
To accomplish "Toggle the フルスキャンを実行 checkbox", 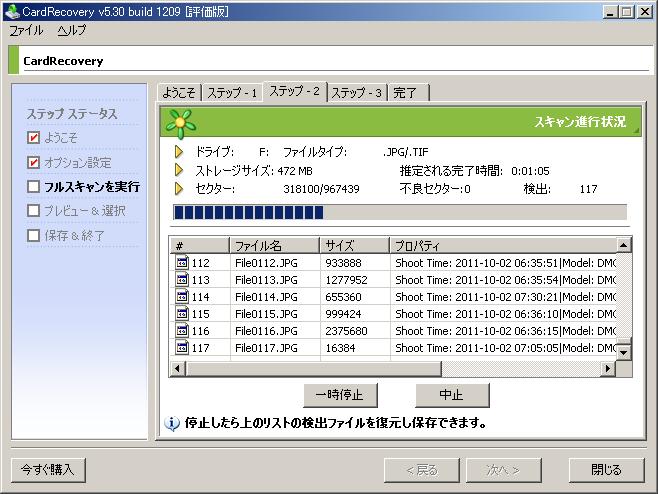I will 33,186.
